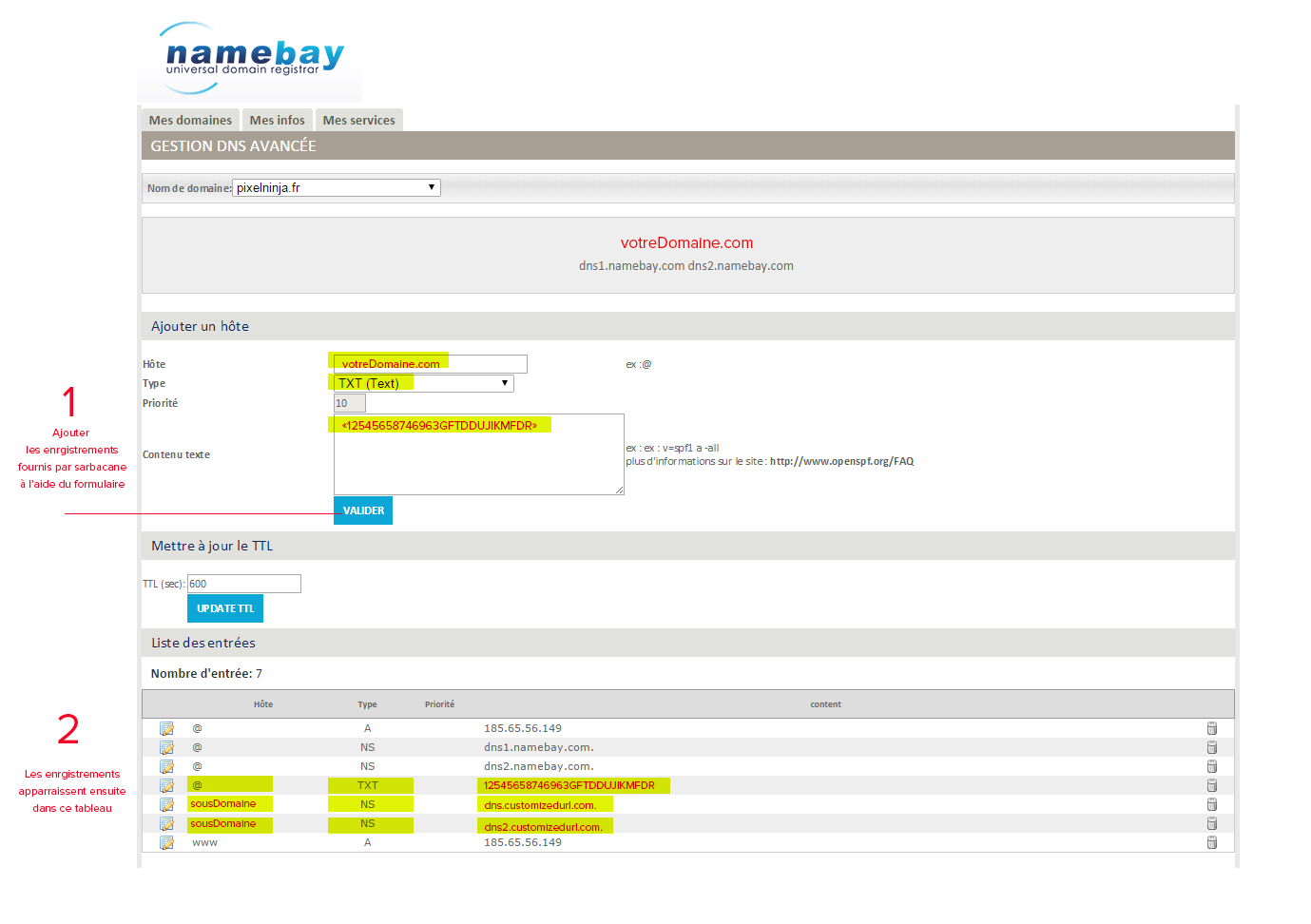
Task: Edit the @ A record entry
Action: click(x=166, y=729)
